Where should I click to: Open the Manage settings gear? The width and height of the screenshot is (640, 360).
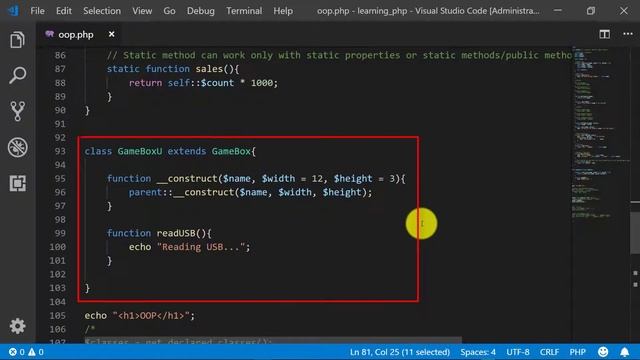[x=17, y=326]
